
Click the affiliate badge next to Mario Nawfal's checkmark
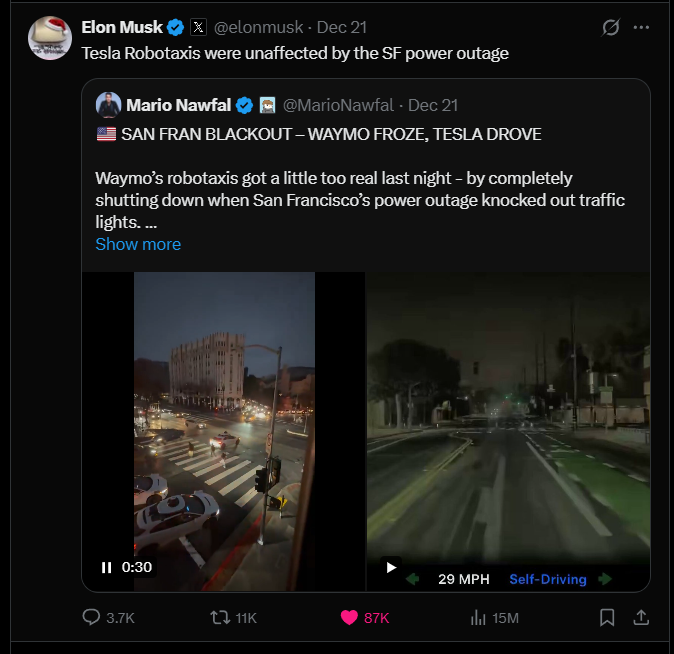[267, 105]
